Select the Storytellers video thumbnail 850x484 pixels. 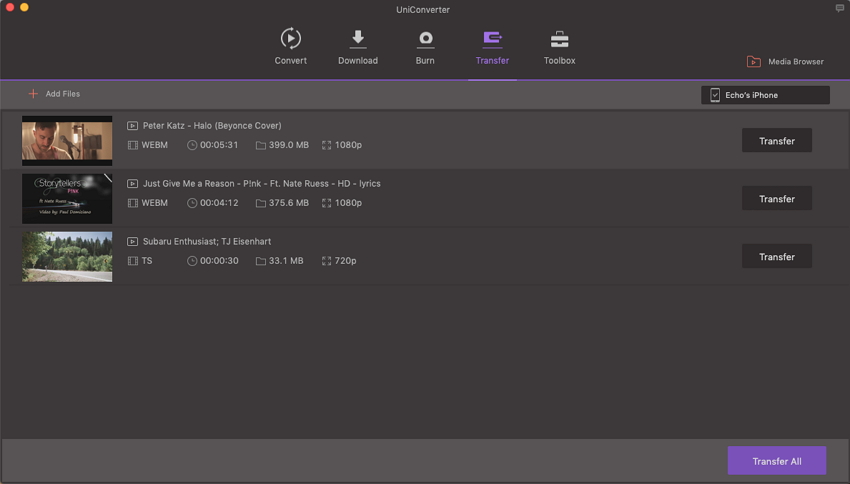[67, 199]
